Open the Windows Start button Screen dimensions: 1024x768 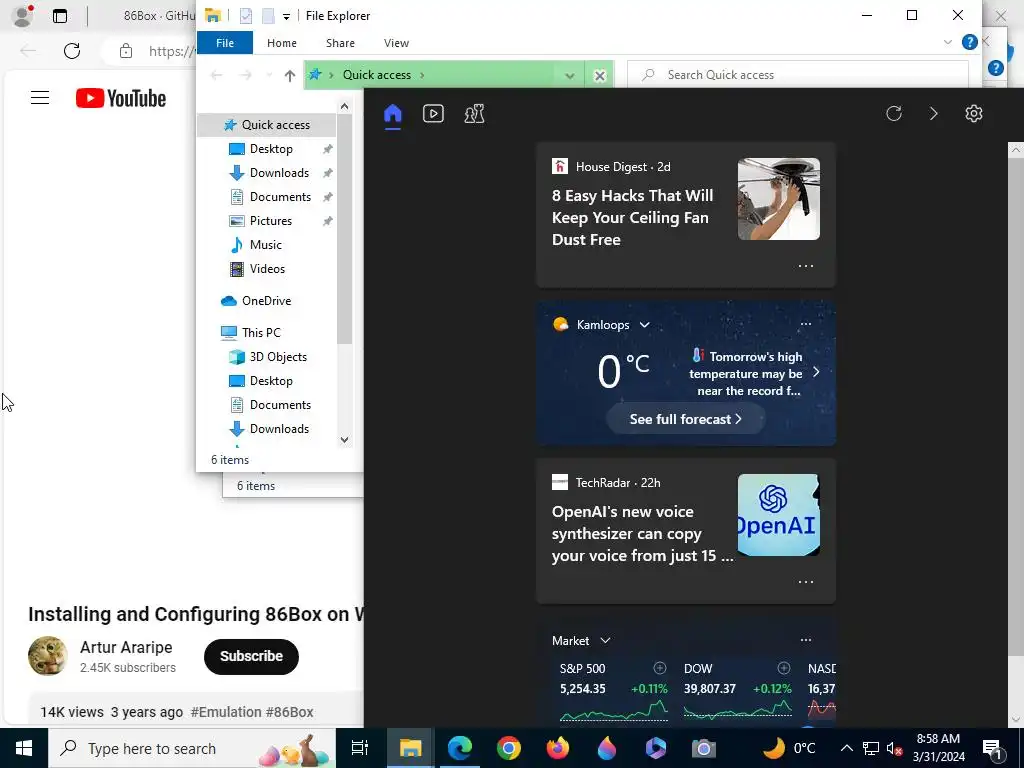24,748
